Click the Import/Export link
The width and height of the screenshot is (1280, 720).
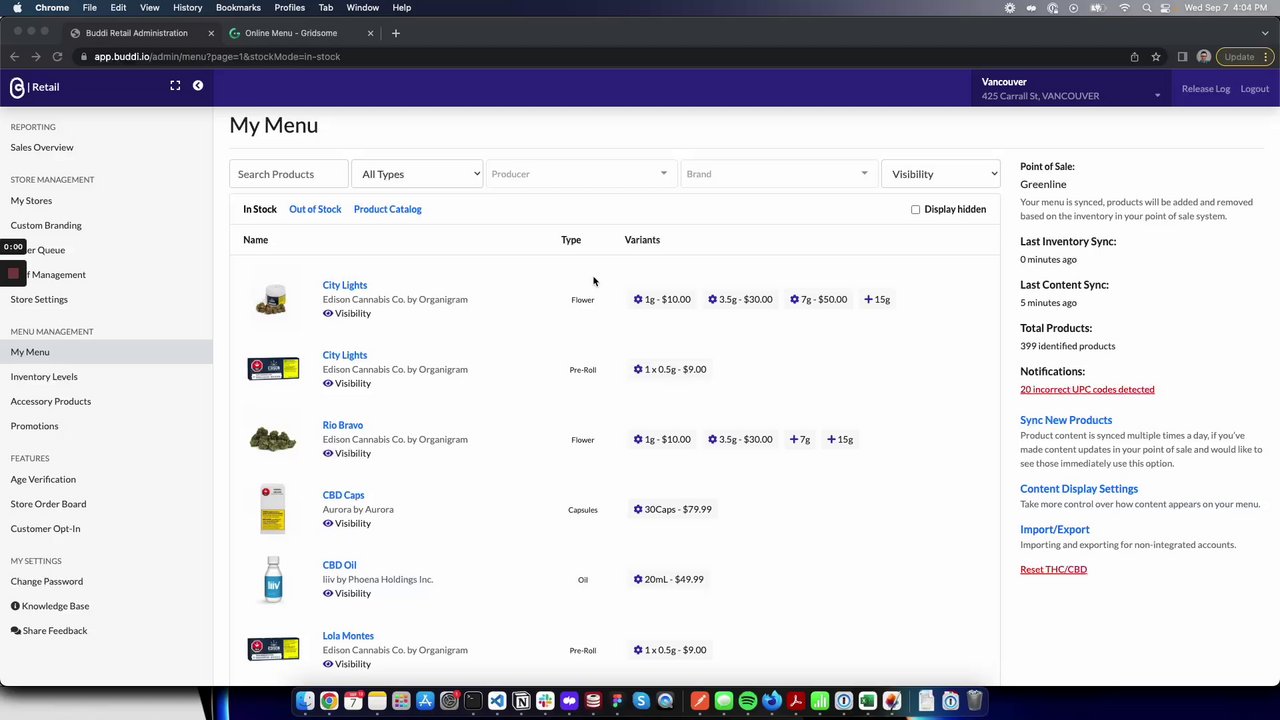(x=1055, y=530)
